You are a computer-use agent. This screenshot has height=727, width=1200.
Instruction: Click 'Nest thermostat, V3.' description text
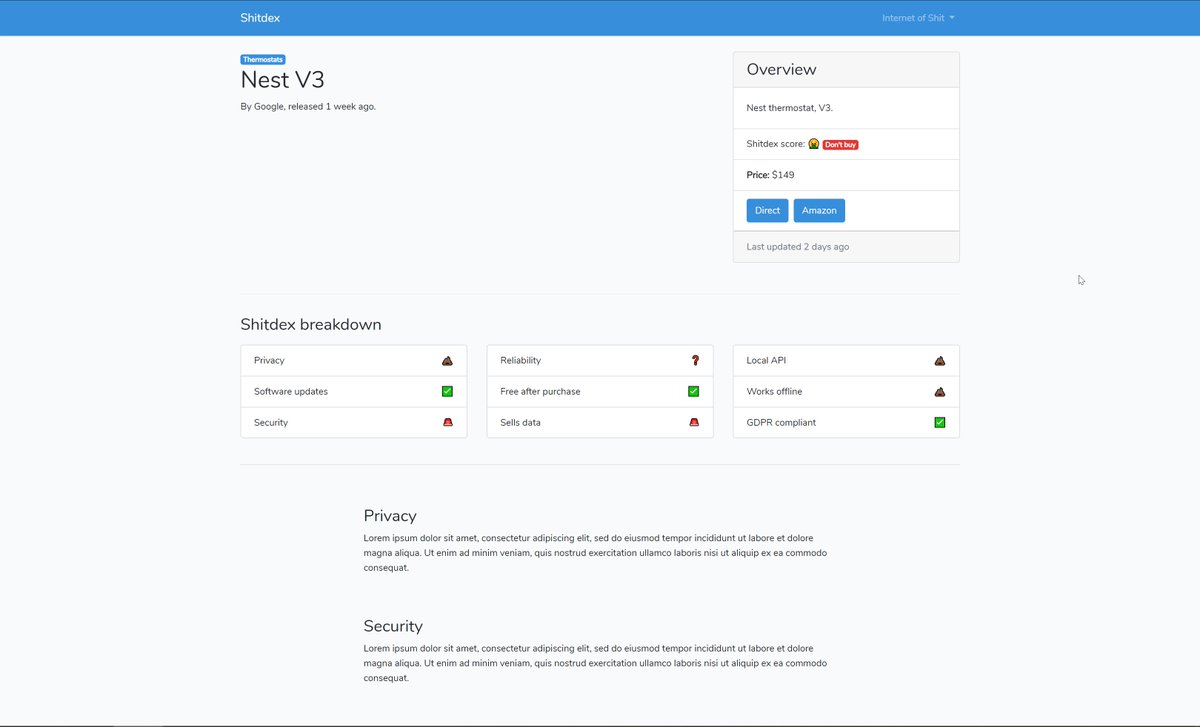[x=789, y=107]
